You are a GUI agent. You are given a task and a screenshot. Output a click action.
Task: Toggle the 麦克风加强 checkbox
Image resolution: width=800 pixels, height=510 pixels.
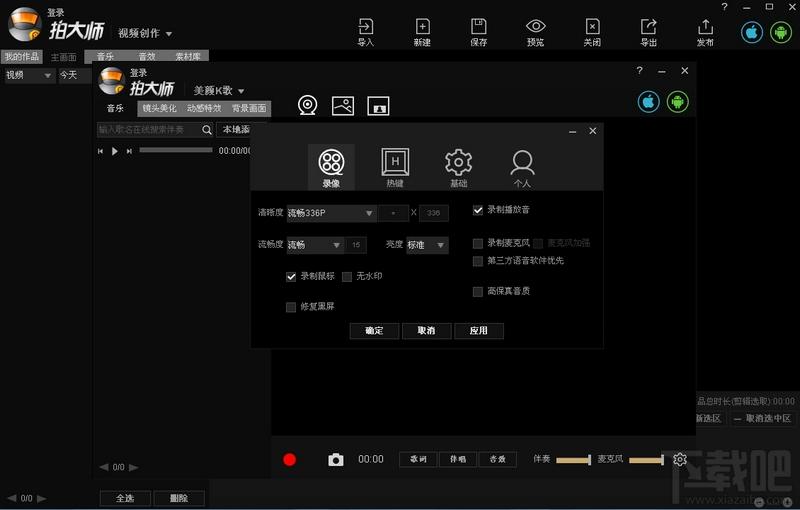click(538, 243)
